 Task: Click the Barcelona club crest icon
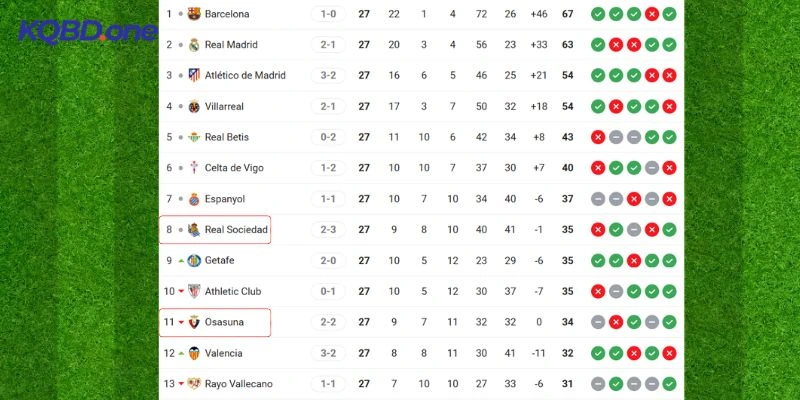coord(194,14)
